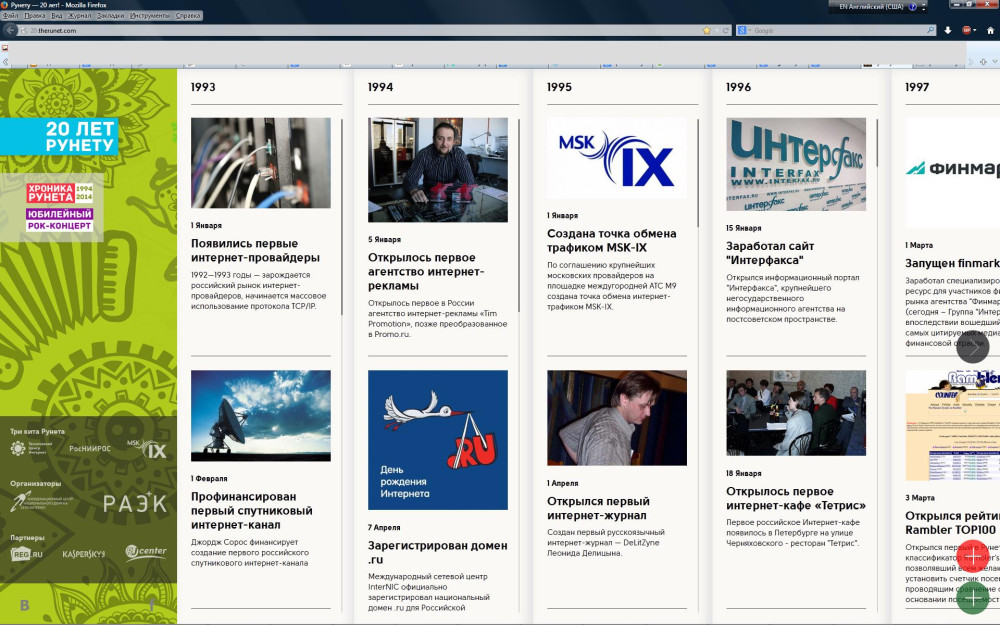Image resolution: width=1000 pixels, height=625 pixels.
Task: Click the red plus circle button
Action: [x=972, y=555]
